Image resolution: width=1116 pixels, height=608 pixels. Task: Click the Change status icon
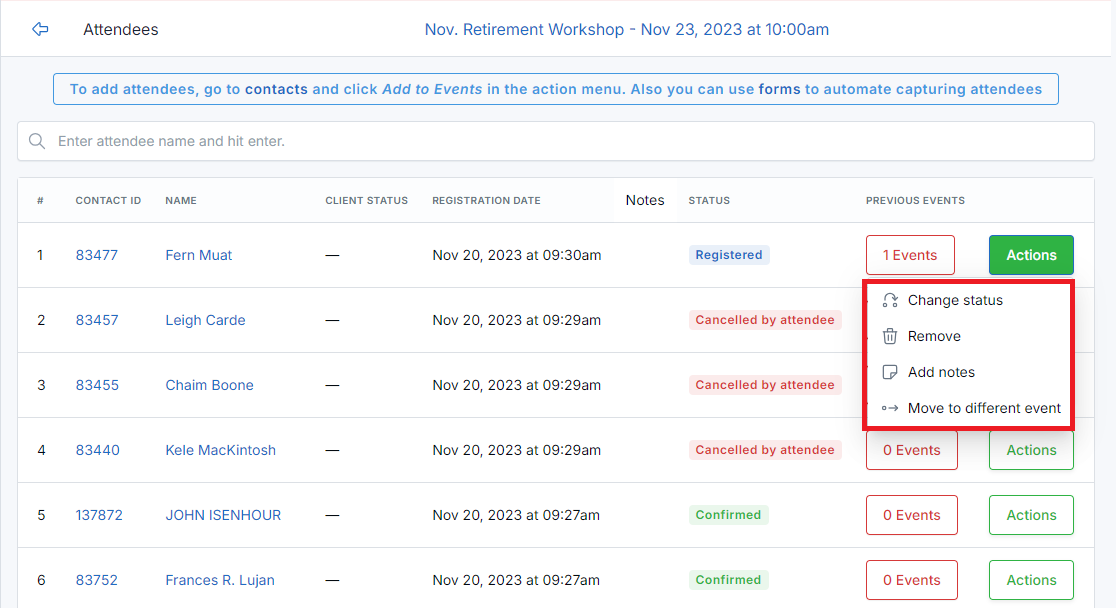[890, 300]
